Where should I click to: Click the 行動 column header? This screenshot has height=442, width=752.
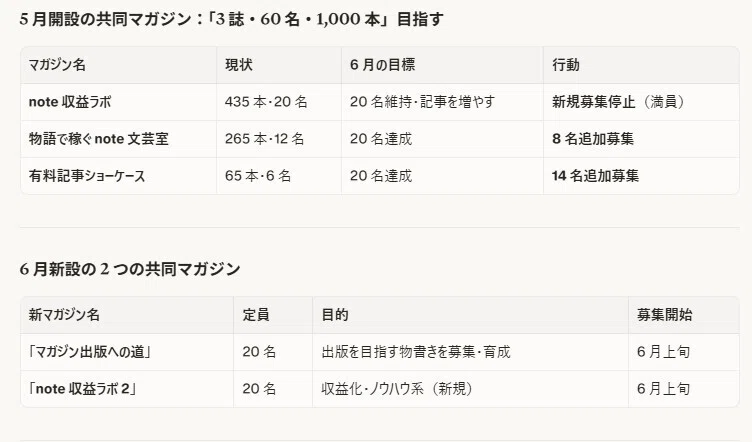(x=566, y=65)
